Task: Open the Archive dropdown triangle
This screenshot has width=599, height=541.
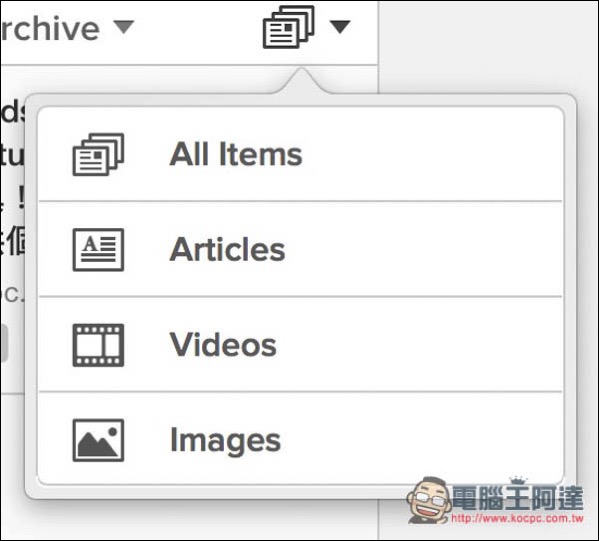Action: [124, 27]
